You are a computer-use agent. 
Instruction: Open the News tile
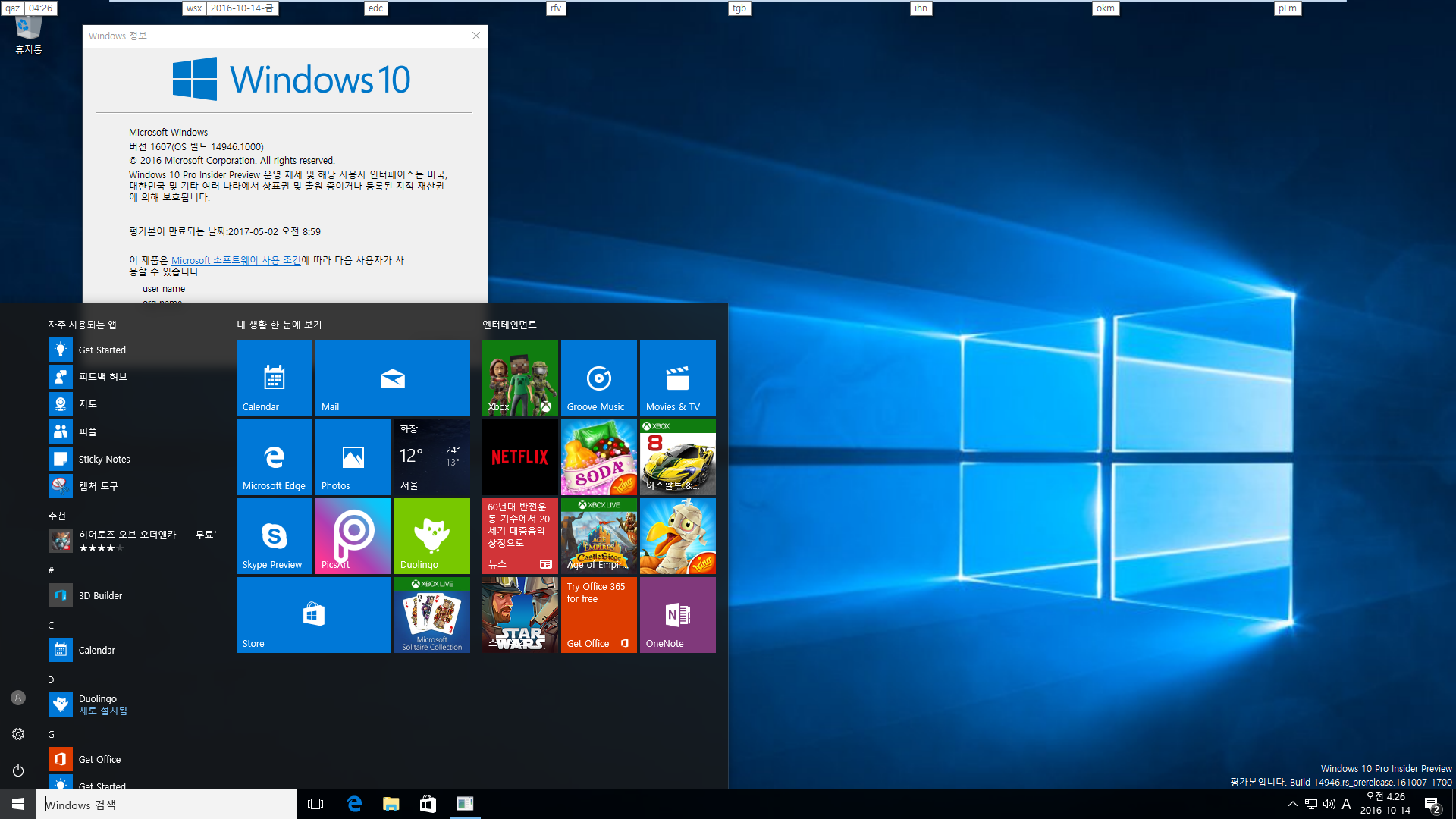[519, 535]
